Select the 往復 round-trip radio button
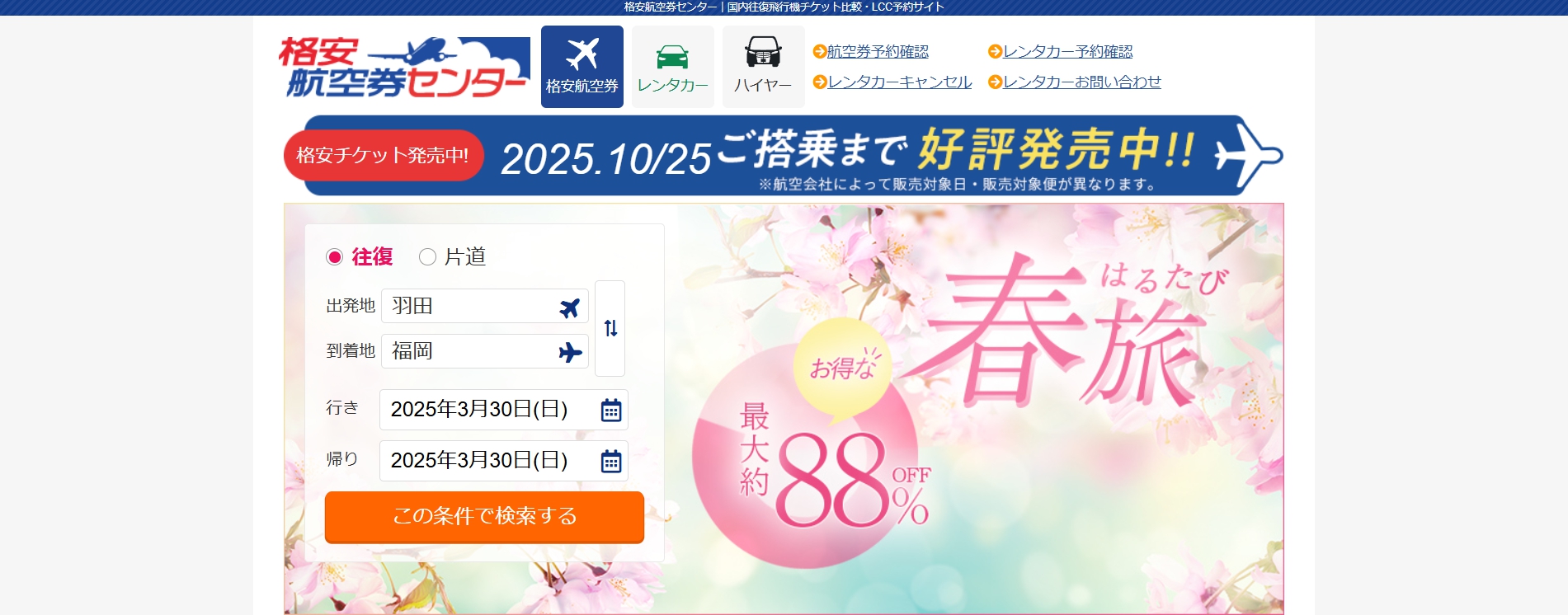The width and height of the screenshot is (1568, 615). (334, 257)
